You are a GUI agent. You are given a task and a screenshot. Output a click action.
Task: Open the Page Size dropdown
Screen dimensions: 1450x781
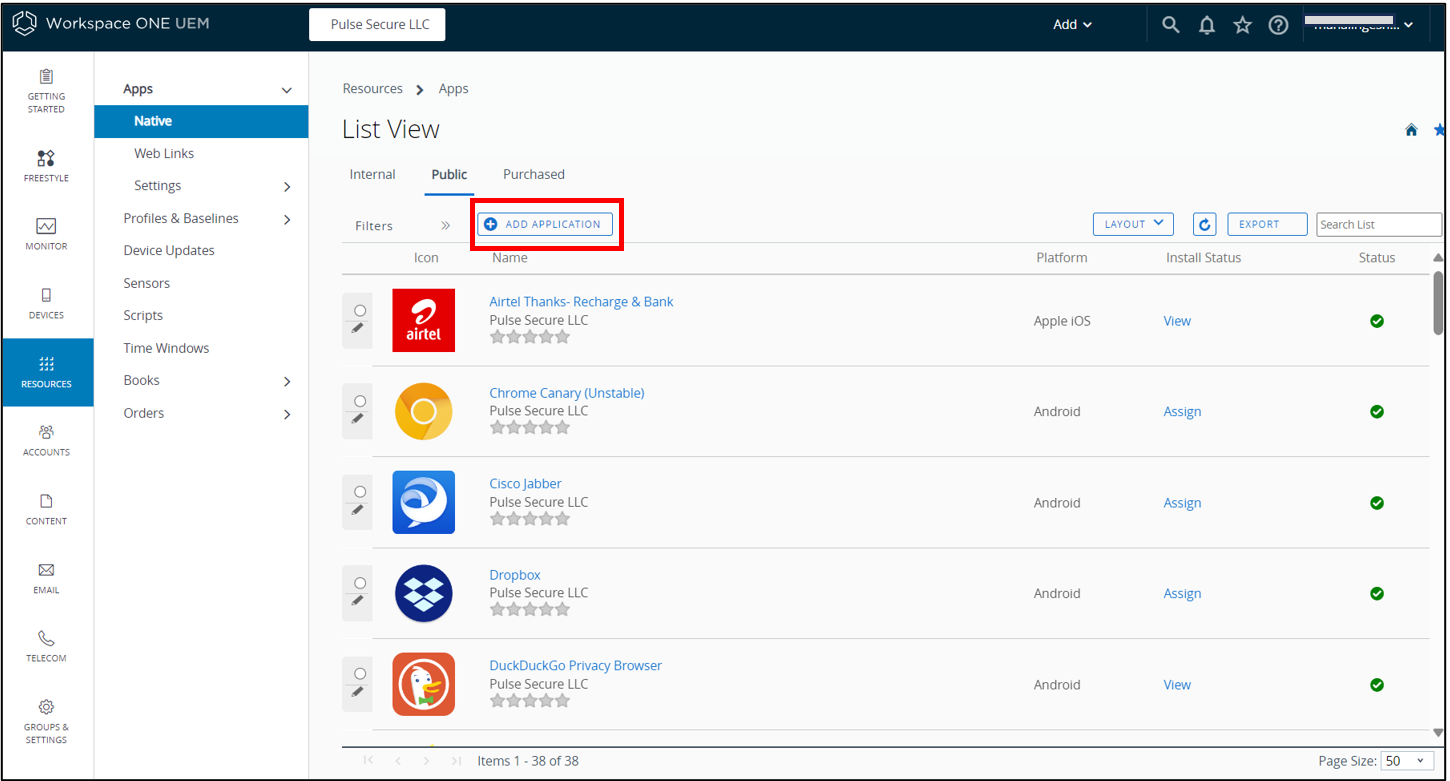pyautogui.click(x=1407, y=761)
